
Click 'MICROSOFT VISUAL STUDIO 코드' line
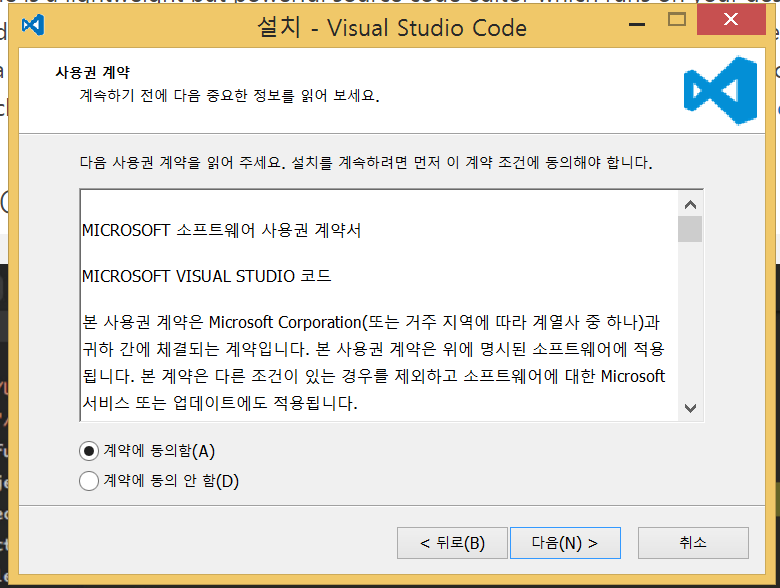click(x=206, y=276)
